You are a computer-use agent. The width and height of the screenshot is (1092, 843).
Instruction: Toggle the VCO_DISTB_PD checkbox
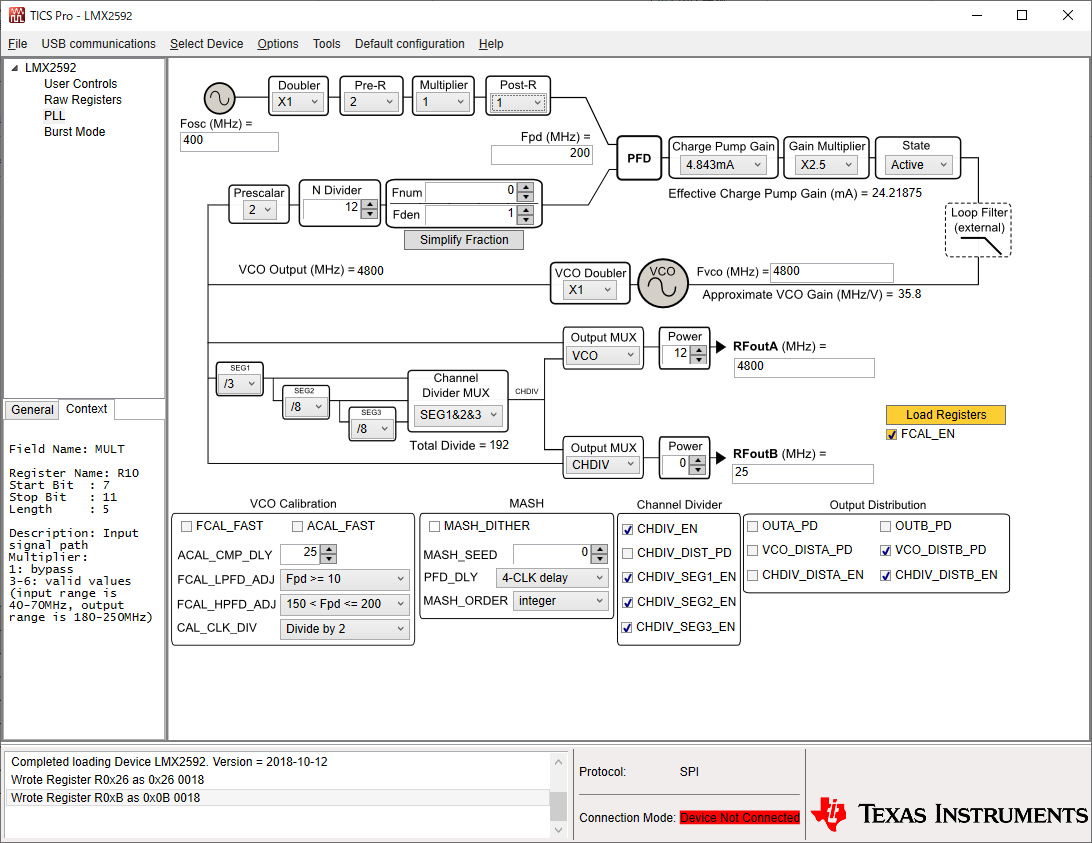click(x=886, y=550)
